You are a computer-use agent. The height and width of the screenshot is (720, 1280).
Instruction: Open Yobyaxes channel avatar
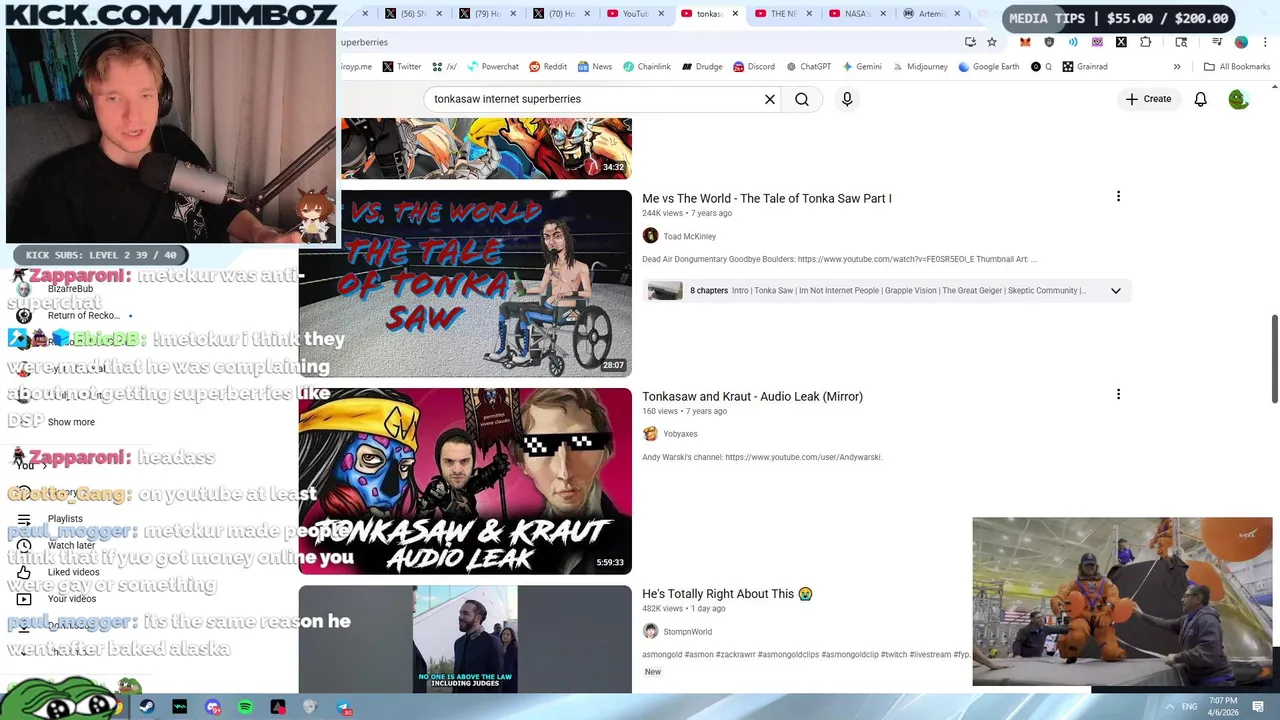650,433
